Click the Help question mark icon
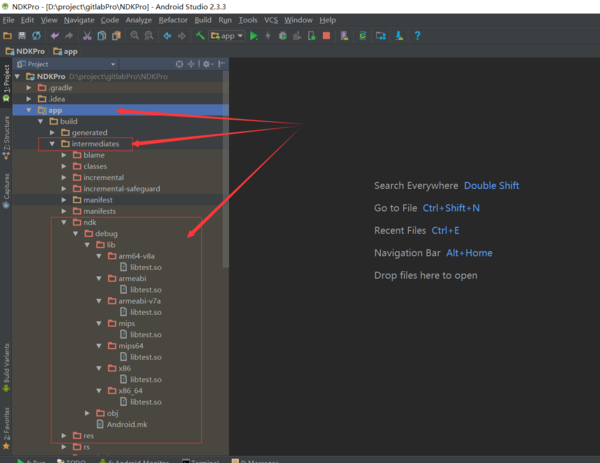 [x=417, y=36]
